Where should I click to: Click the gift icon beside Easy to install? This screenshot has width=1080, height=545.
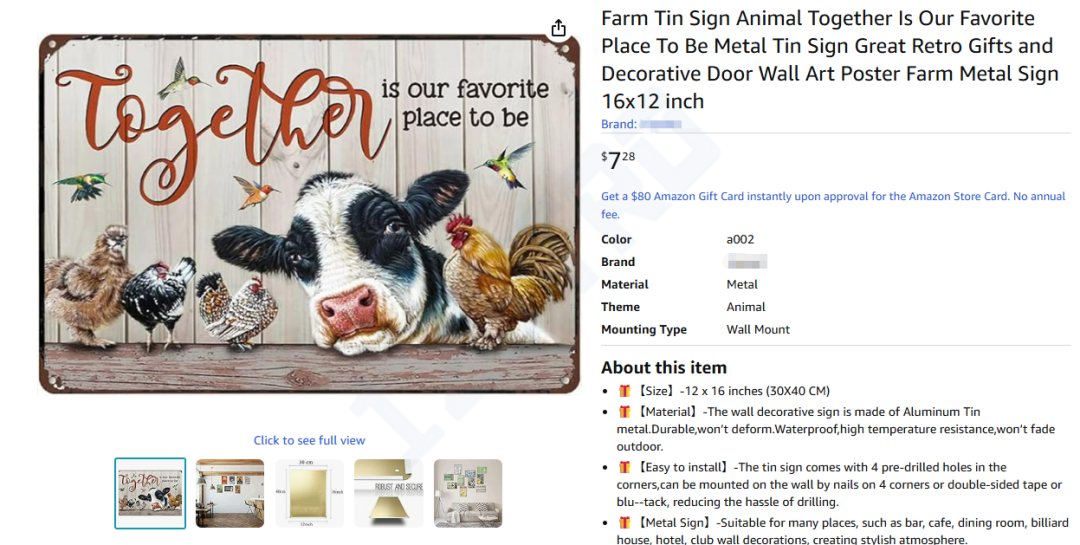pyautogui.click(x=624, y=467)
